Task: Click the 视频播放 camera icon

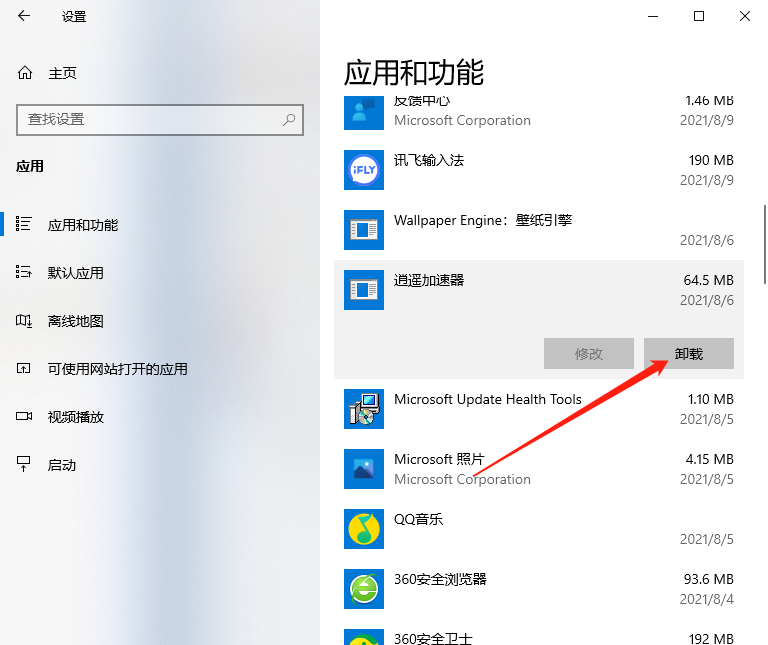Action: click(24, 416)
